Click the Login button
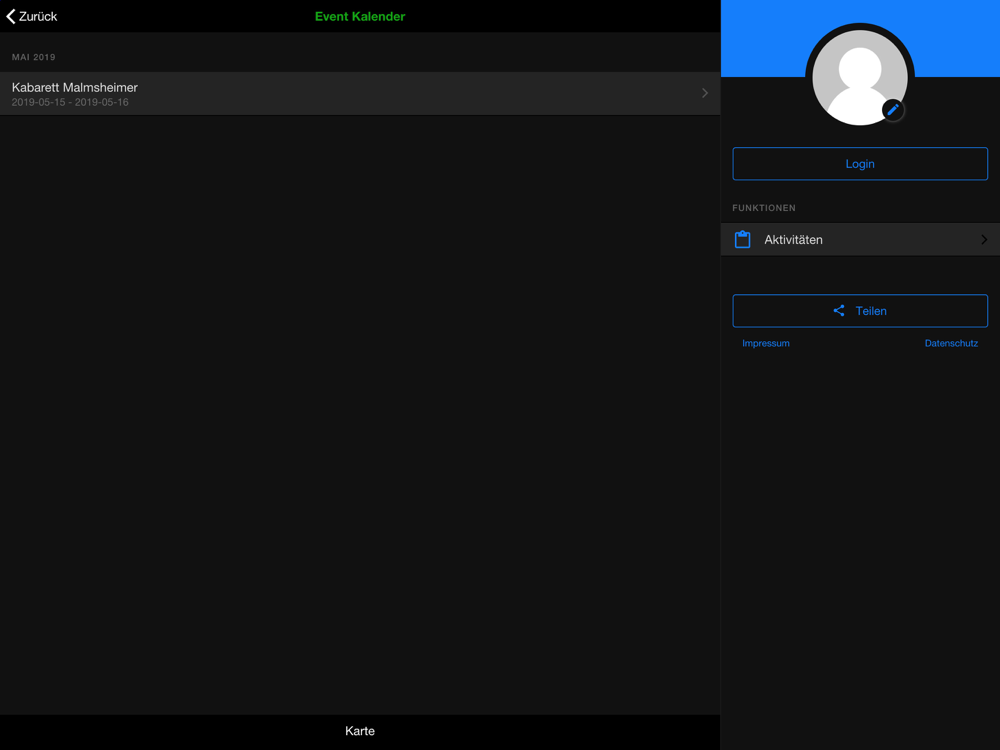 tap(860, 164)
